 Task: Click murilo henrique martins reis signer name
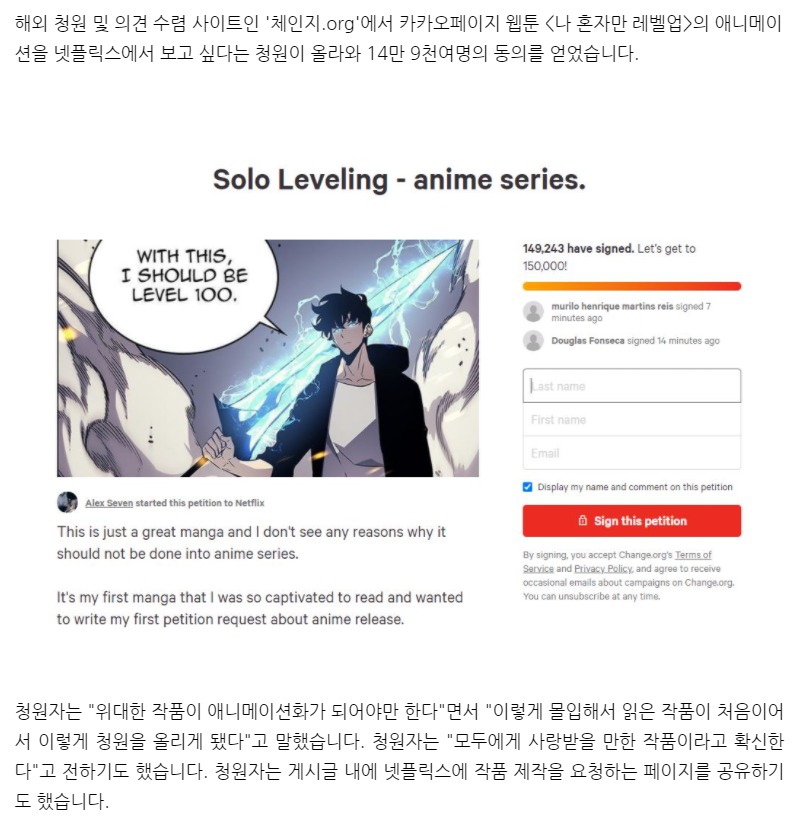612,306
